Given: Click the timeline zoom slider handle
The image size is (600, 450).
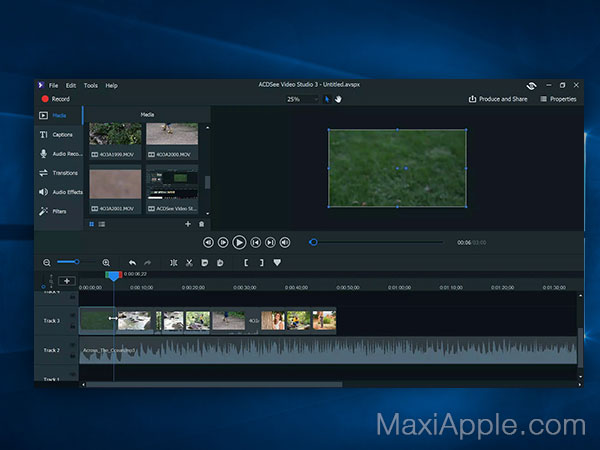Looking at the screenshot, I should 77,262.
